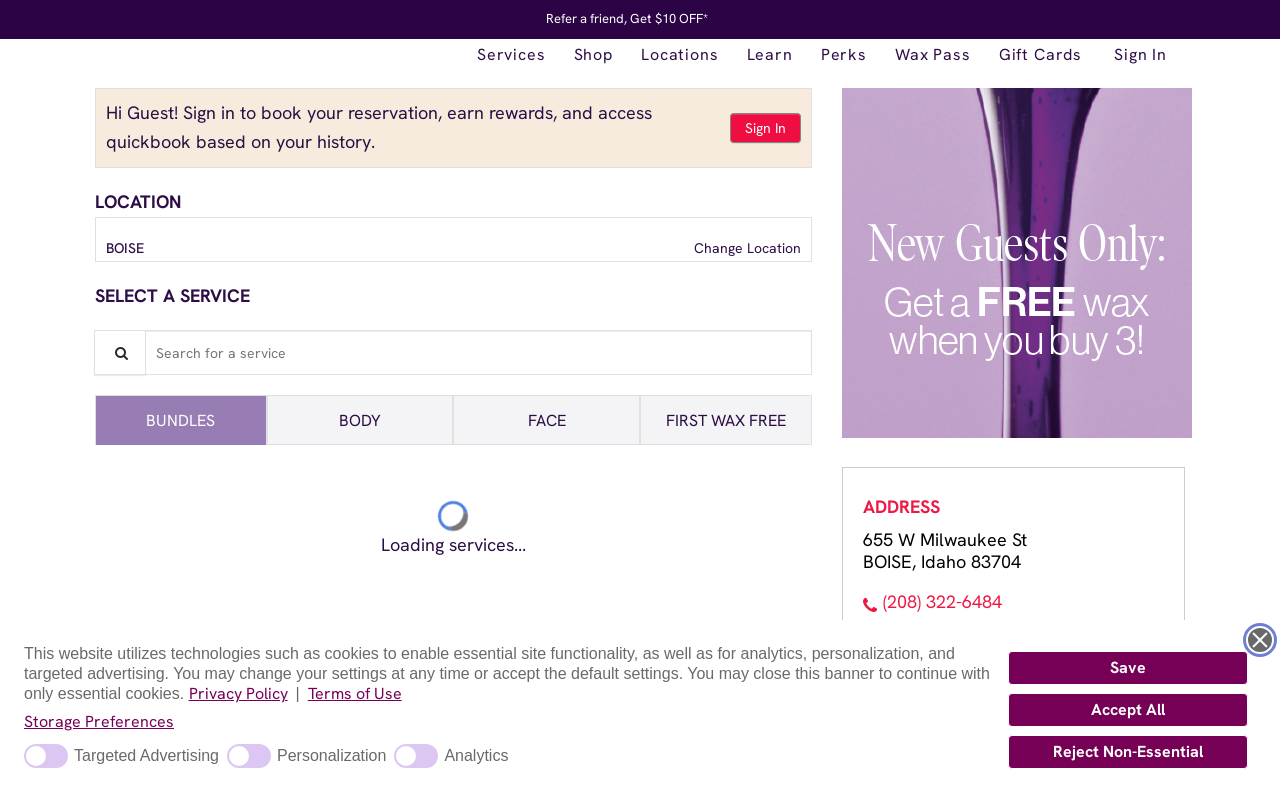The width and height of the screenshot is (1280, 800).
Task: Toggle Targeted Advertising switch
Action: click(46, 756)
